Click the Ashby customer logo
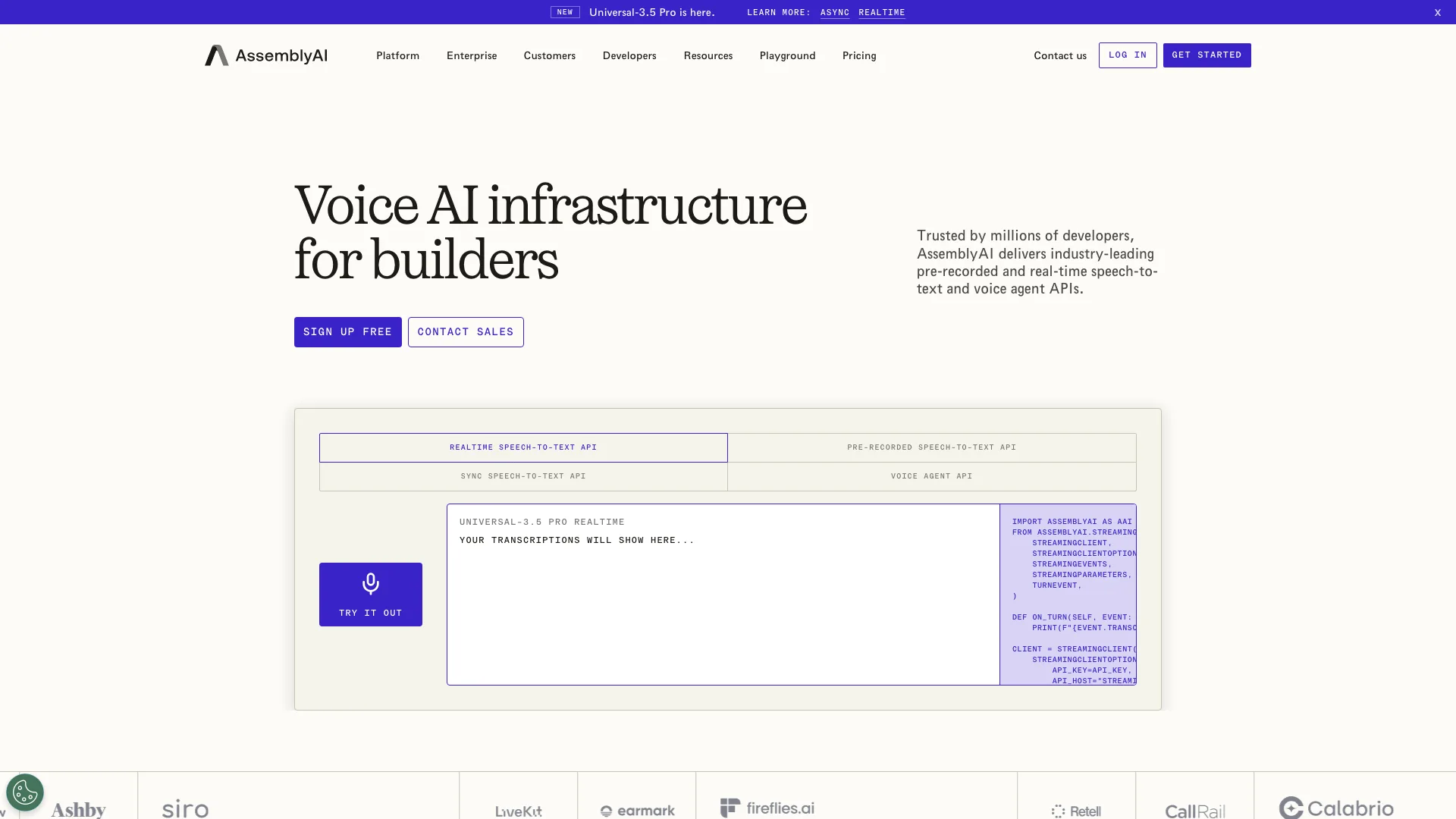This screenshot has height=819, width=1456. tap(78, 809)
